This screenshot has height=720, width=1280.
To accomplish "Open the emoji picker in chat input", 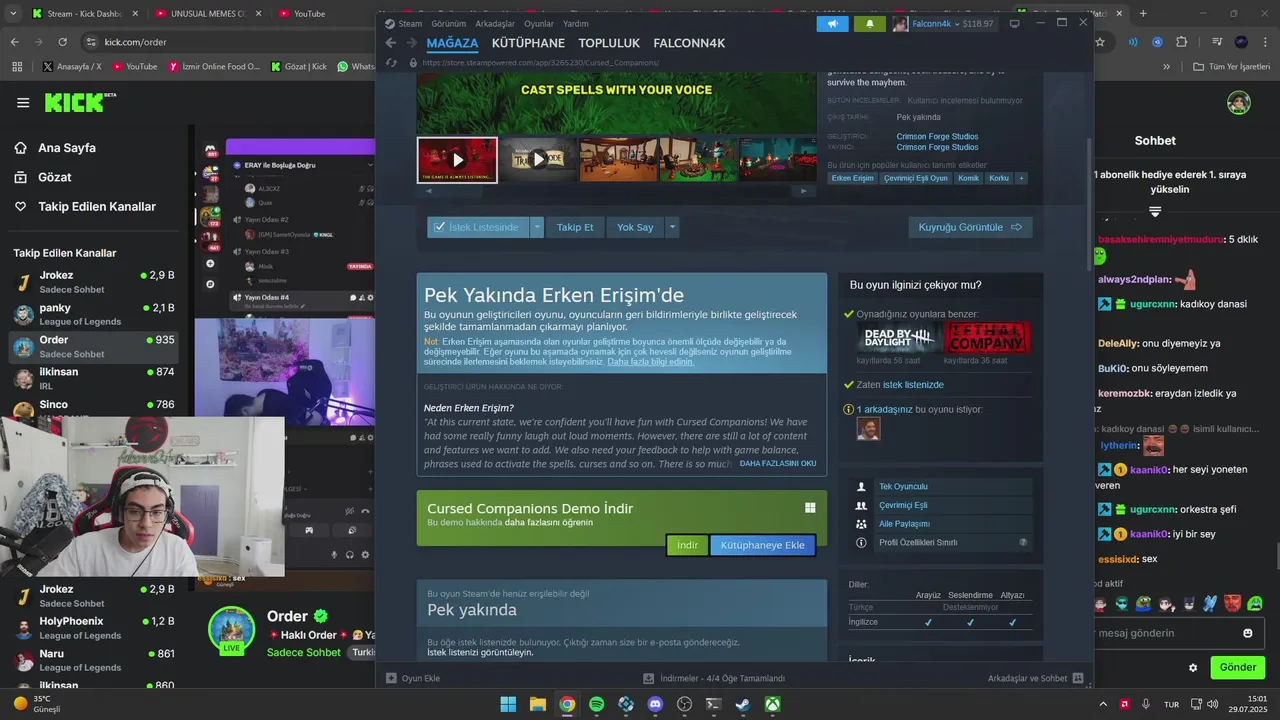I will coord(1247,633).
